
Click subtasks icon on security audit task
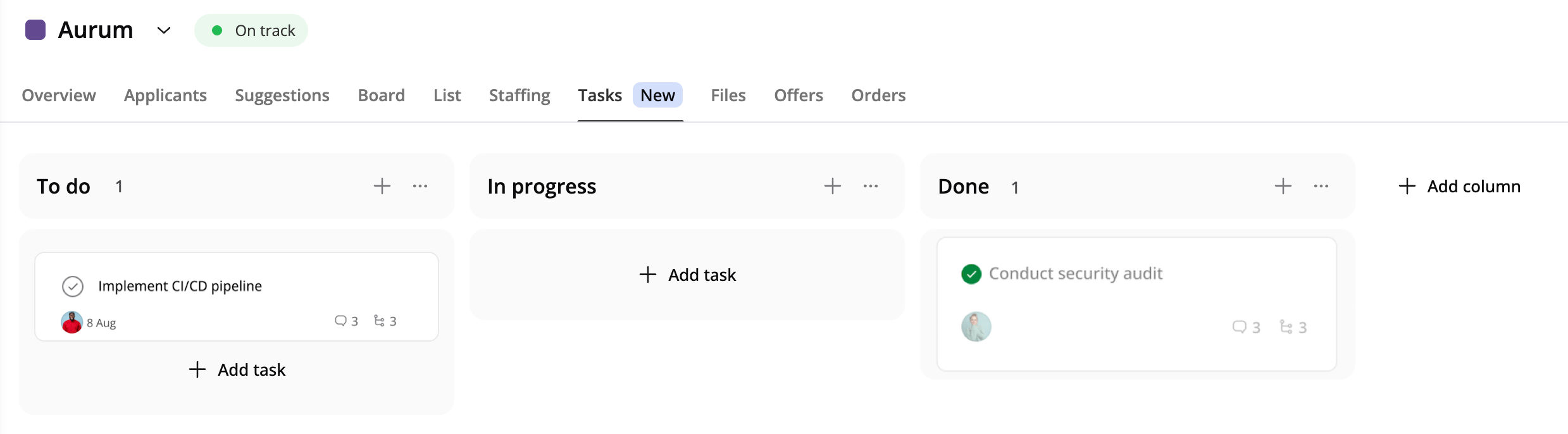pyautogui.click(x=1286, y=326)
